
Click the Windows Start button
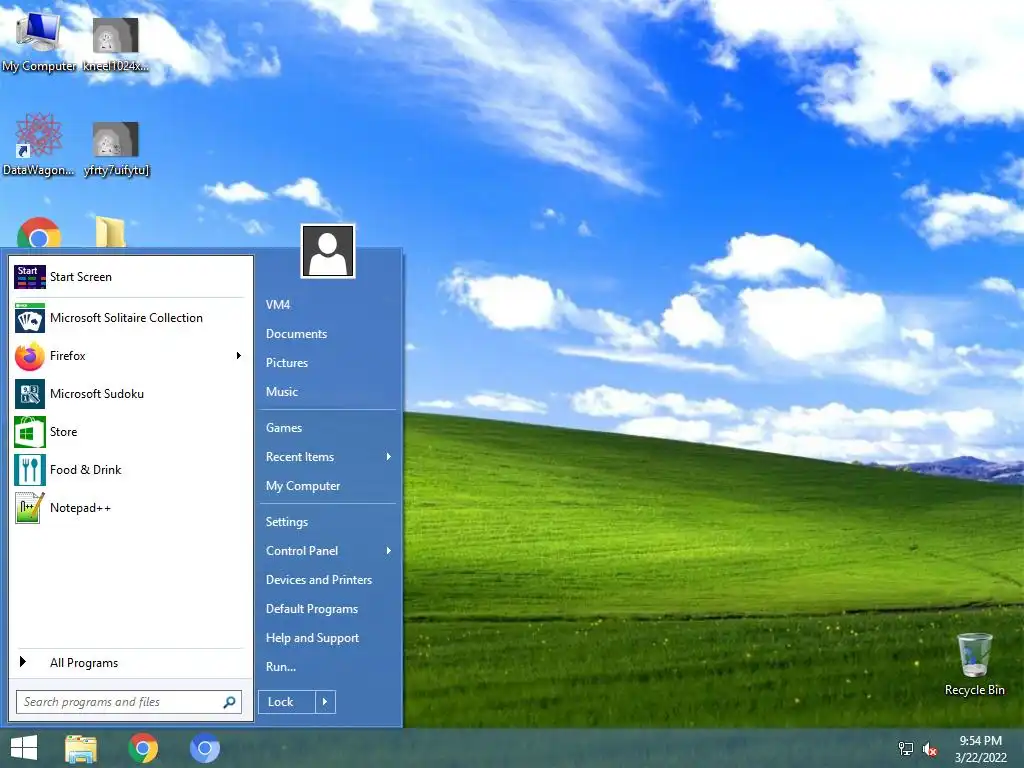coord(24,748)
